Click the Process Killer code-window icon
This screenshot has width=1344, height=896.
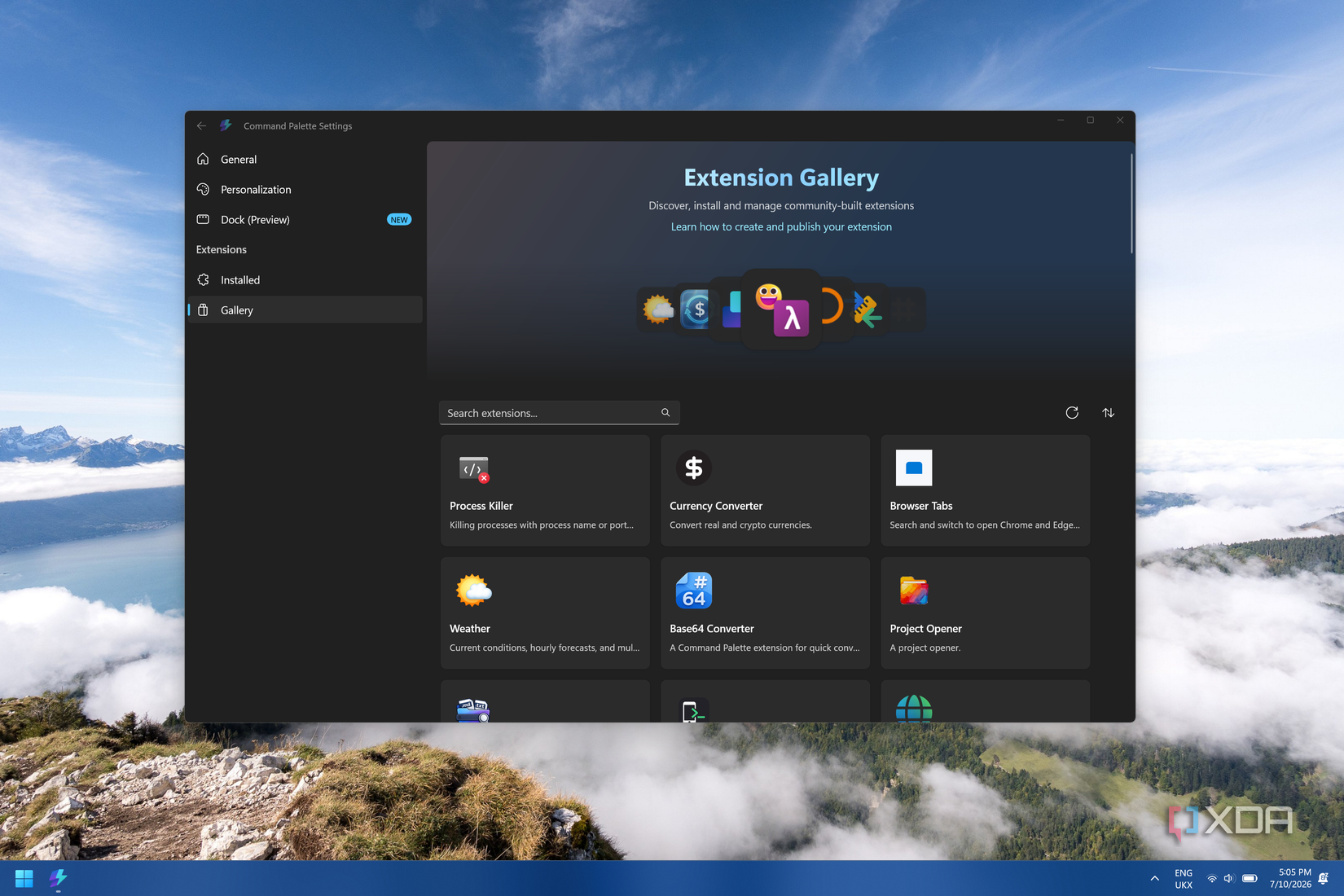click(473, 468)
